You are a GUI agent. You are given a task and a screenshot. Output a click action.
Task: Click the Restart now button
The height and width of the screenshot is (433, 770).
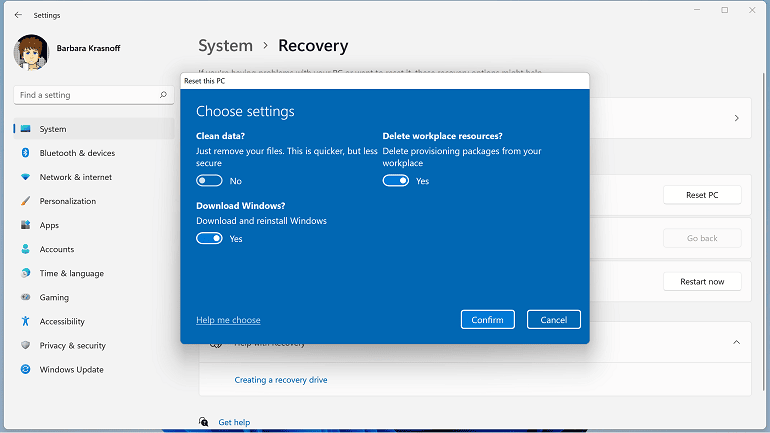pyautogui.click(x=702, y=281)
